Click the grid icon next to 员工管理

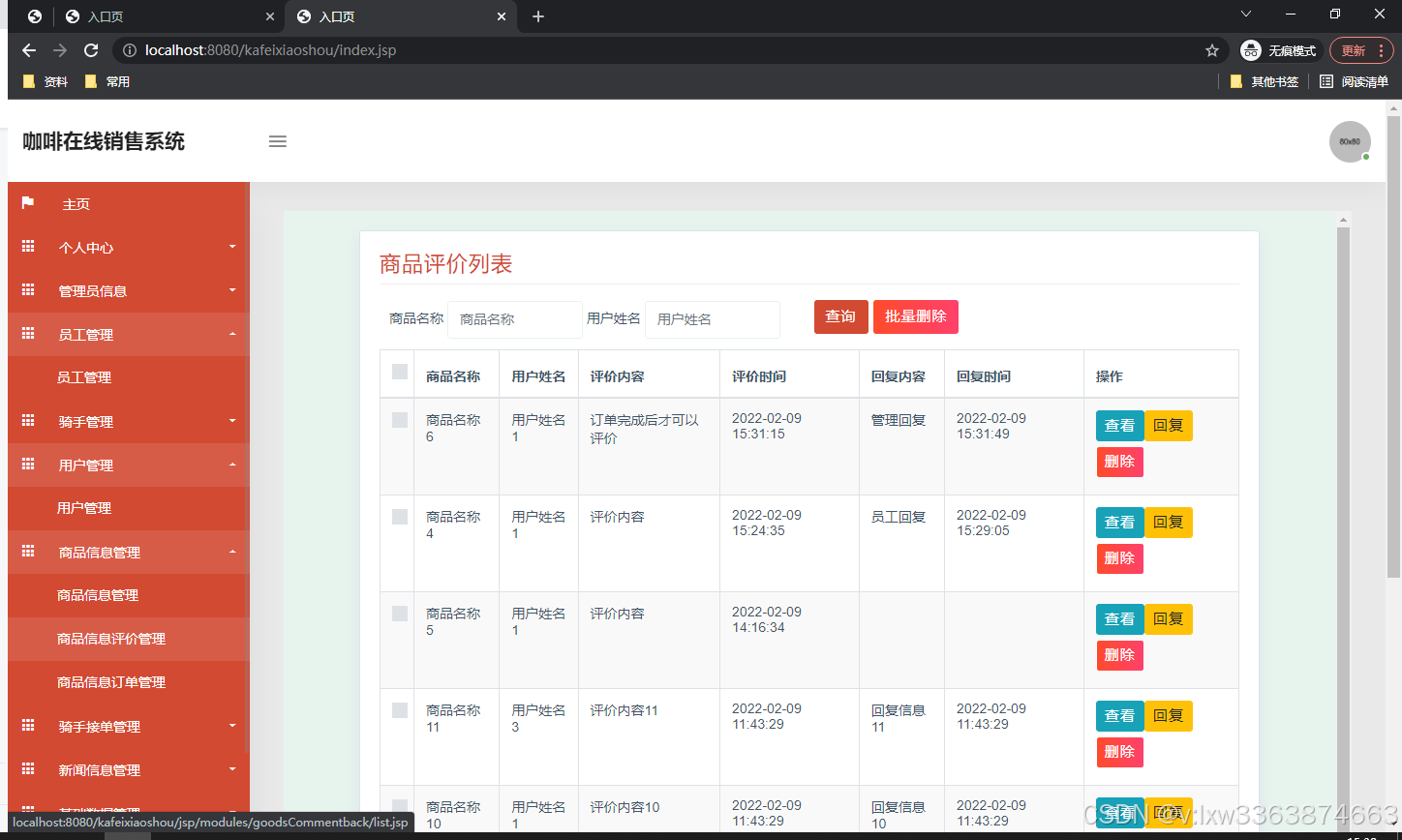click(x=27, y=334)
